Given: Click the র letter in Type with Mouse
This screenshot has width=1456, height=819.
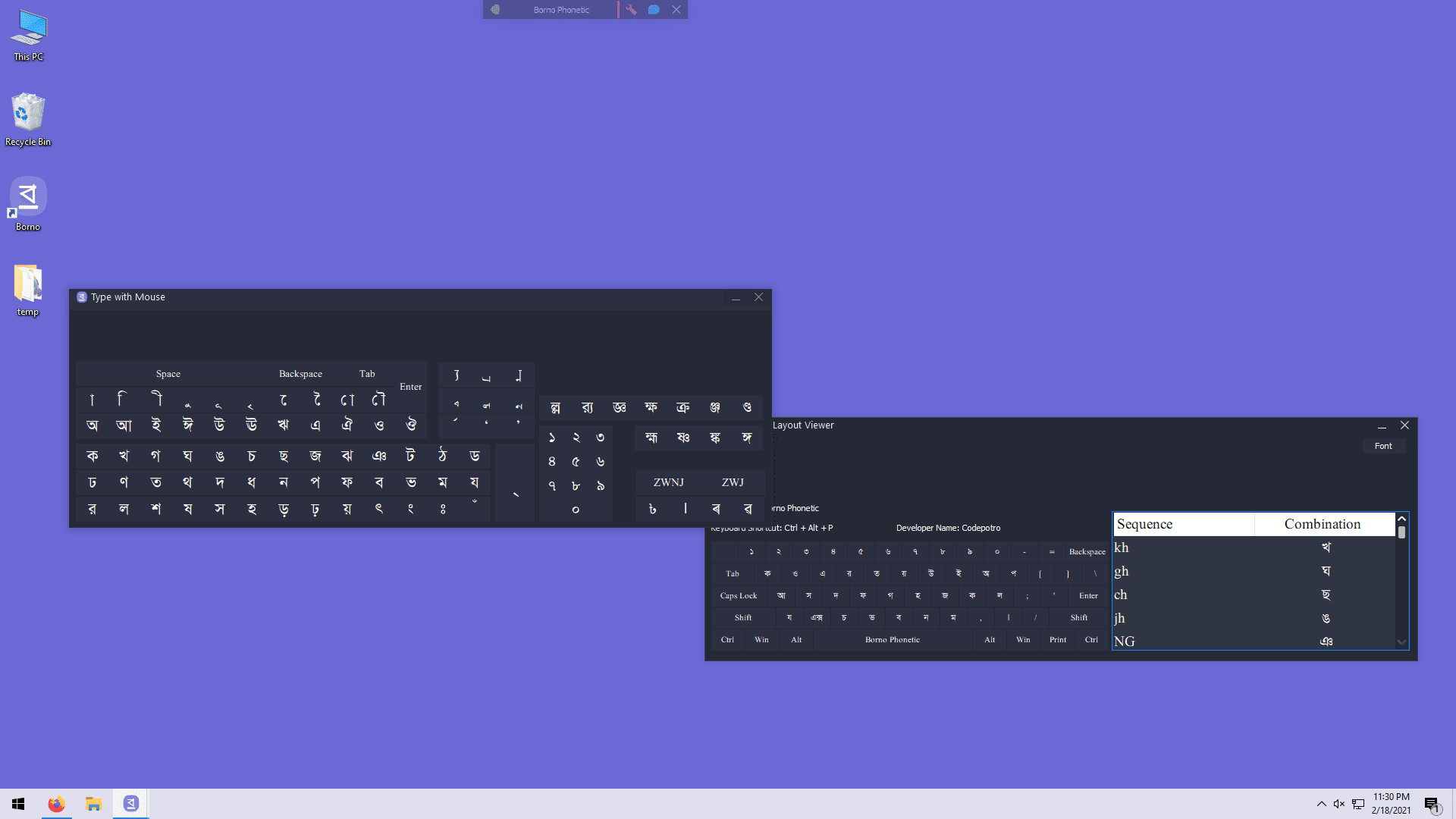Looking at the screenshot, I should tap(93, 509).
